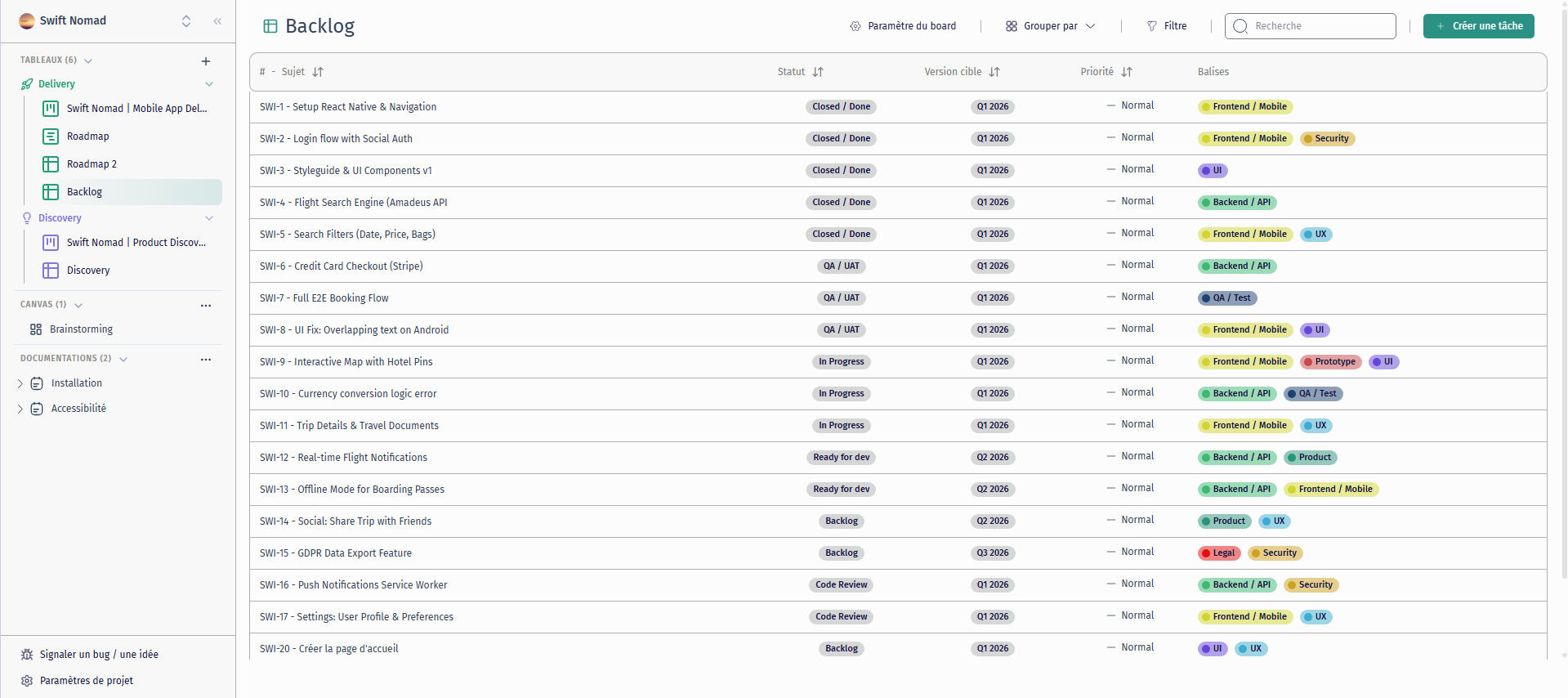Click the Filtre button

coord(1167,26)
